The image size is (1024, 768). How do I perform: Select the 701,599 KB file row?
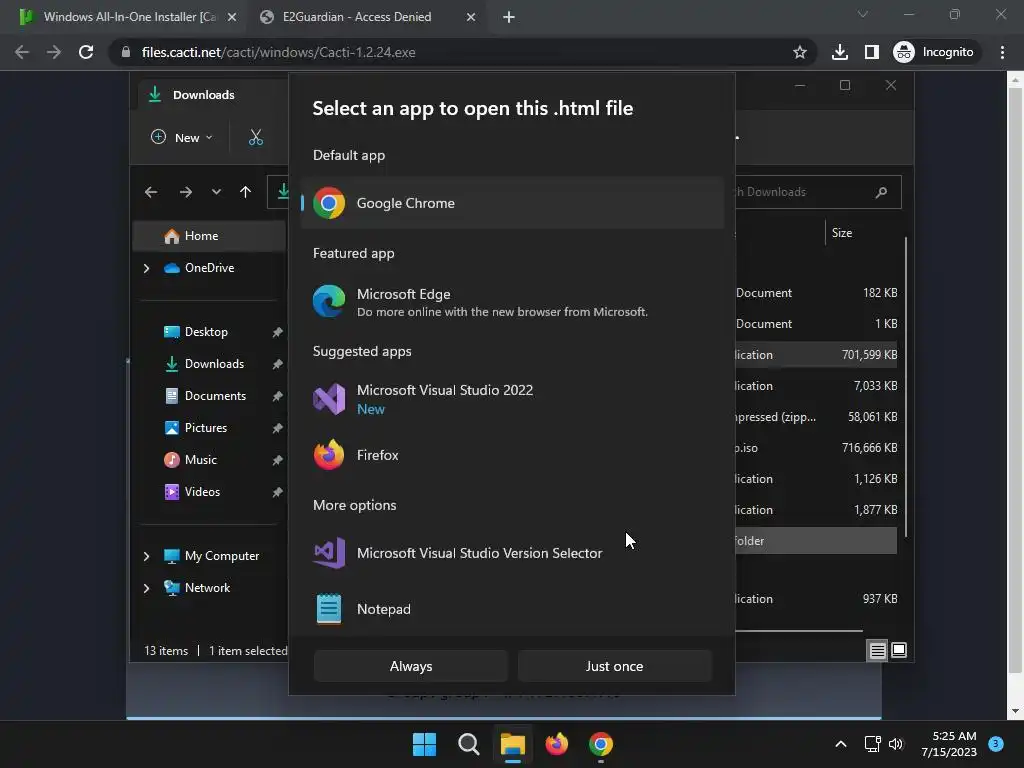tap(816, 355)
